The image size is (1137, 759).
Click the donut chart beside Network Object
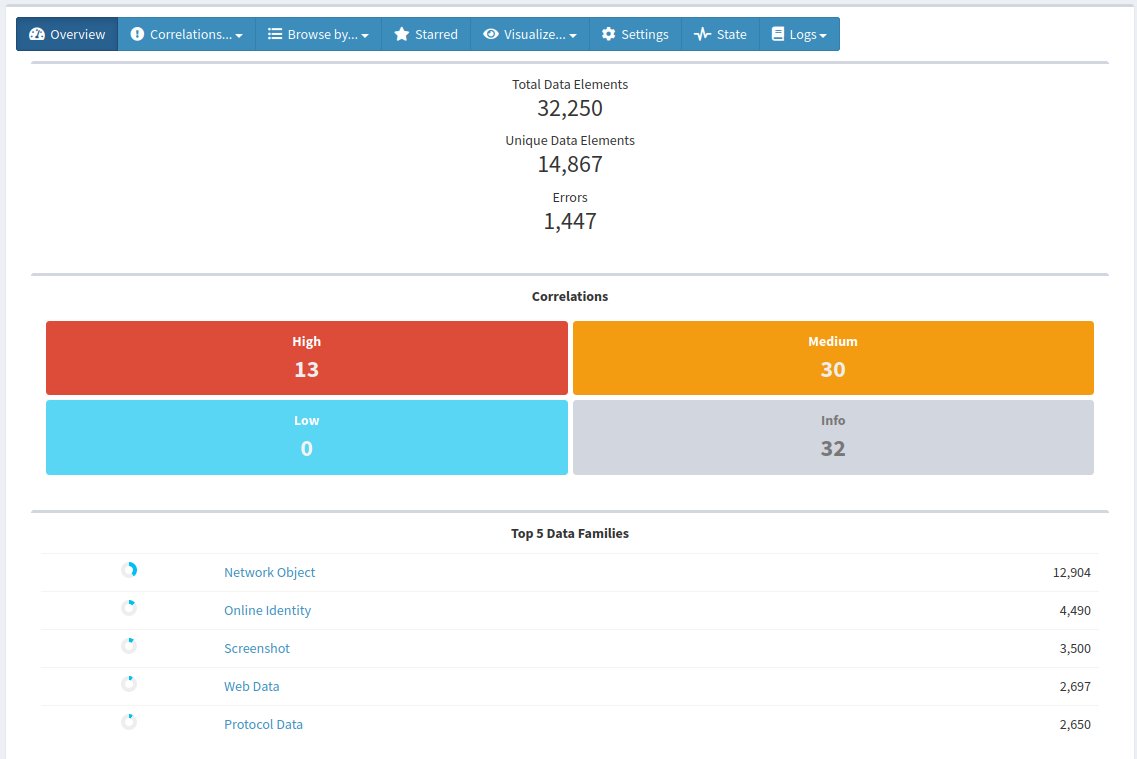(x=129, y=570)
